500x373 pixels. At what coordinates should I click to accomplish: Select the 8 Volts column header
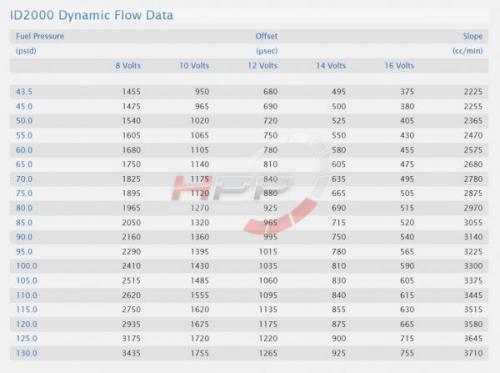coord(128,66)
